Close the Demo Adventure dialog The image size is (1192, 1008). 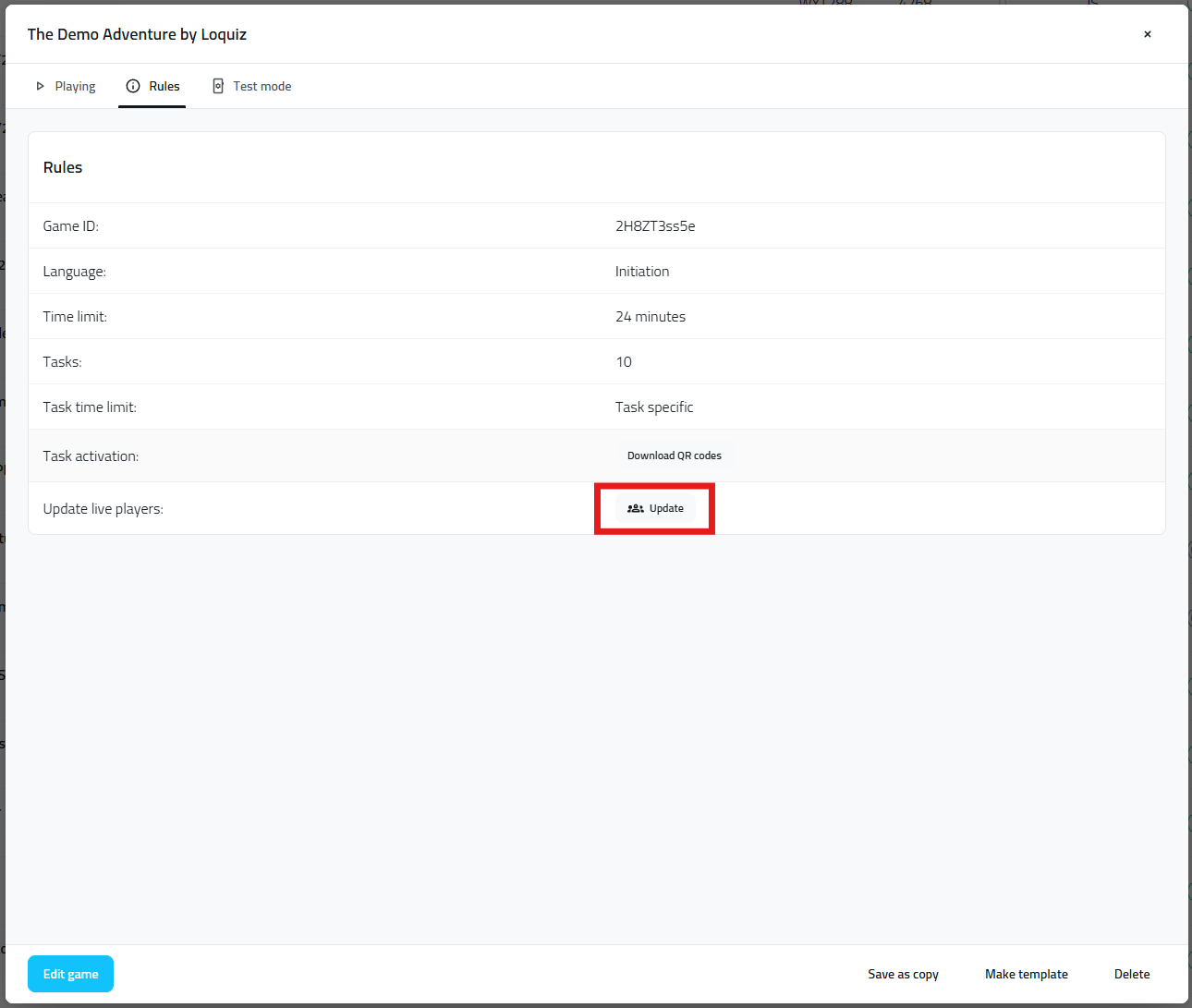(1148, 34)
